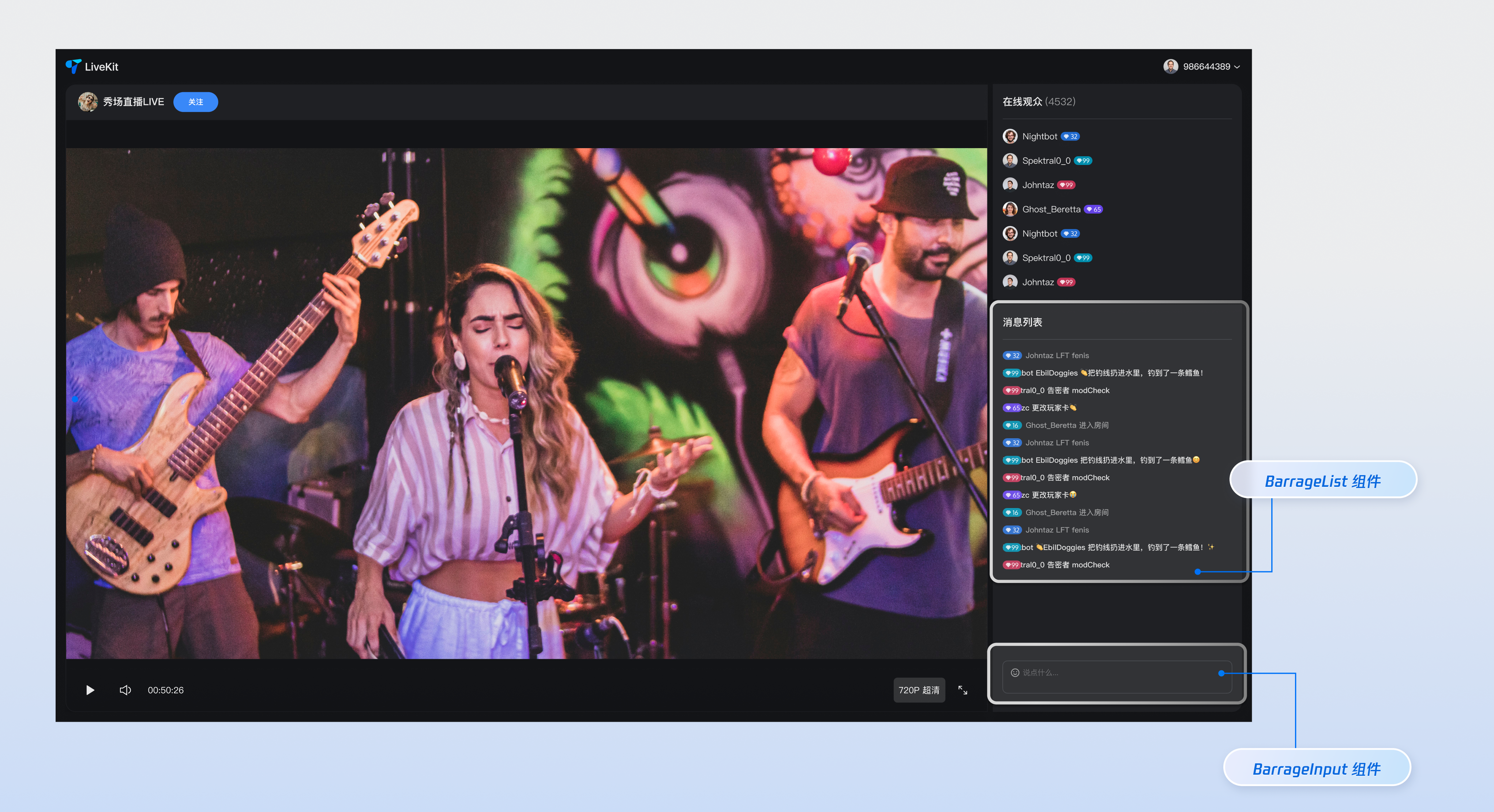Viewport: 1494px width, 812px height.
Task: Open the 986644389 account dropdown
Action: coord(1236,67)
